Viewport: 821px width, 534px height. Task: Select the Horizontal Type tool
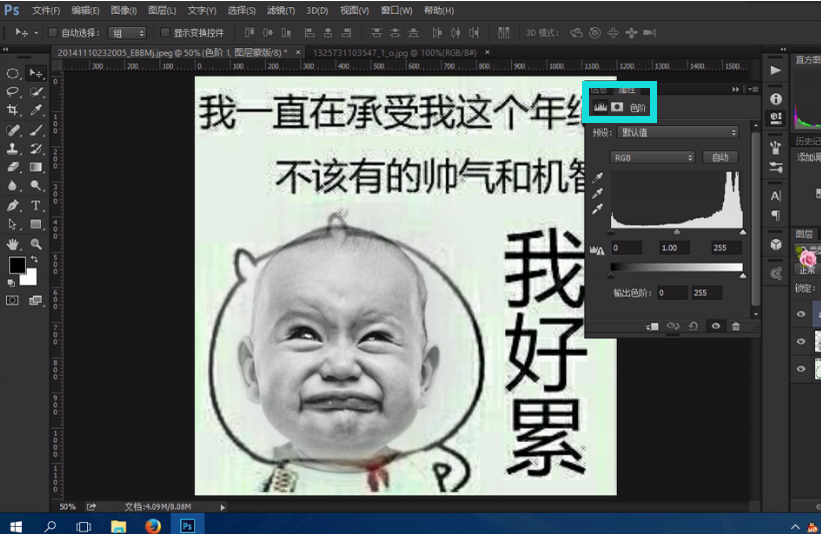pyautogui.click(x=36, y=206)
